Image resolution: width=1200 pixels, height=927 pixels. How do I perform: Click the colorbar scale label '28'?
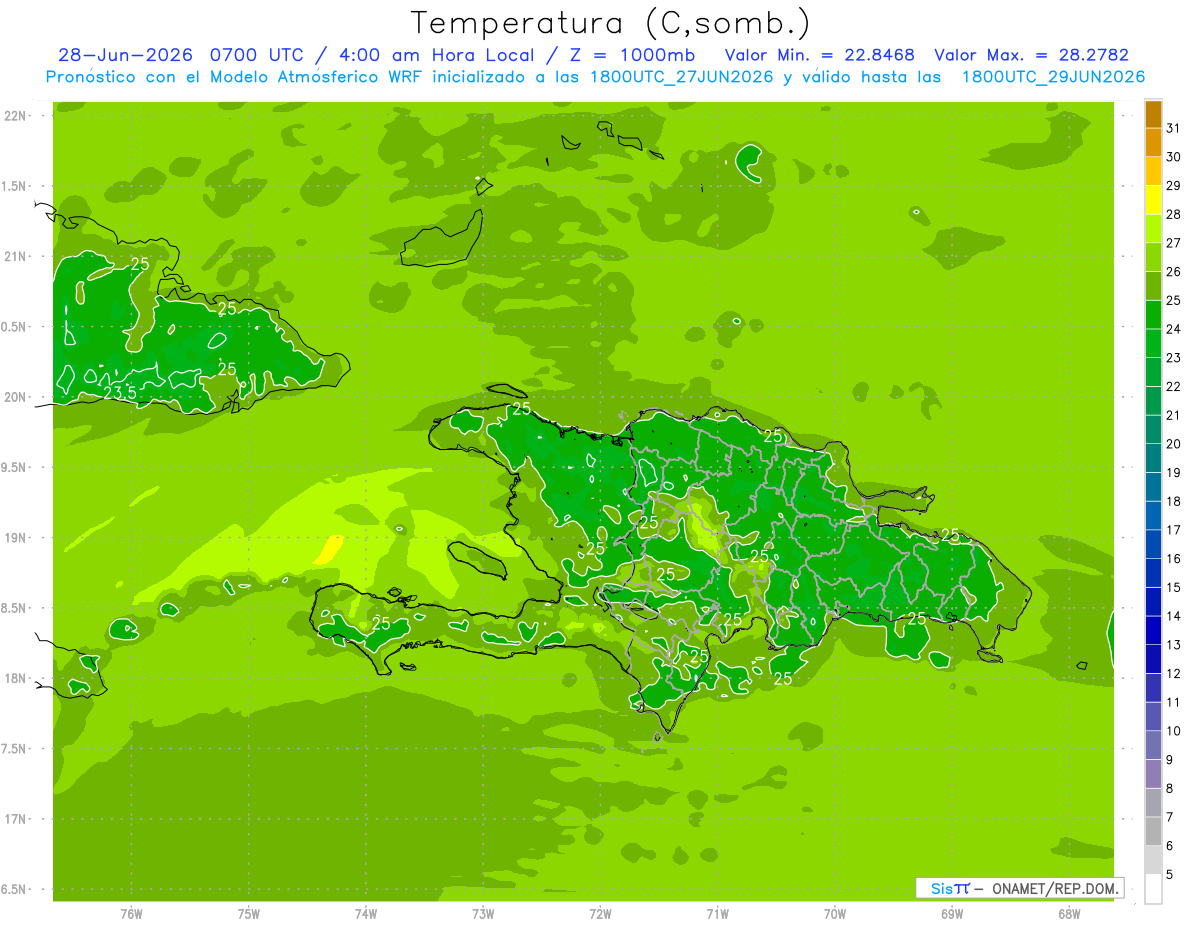[1174, 214]
